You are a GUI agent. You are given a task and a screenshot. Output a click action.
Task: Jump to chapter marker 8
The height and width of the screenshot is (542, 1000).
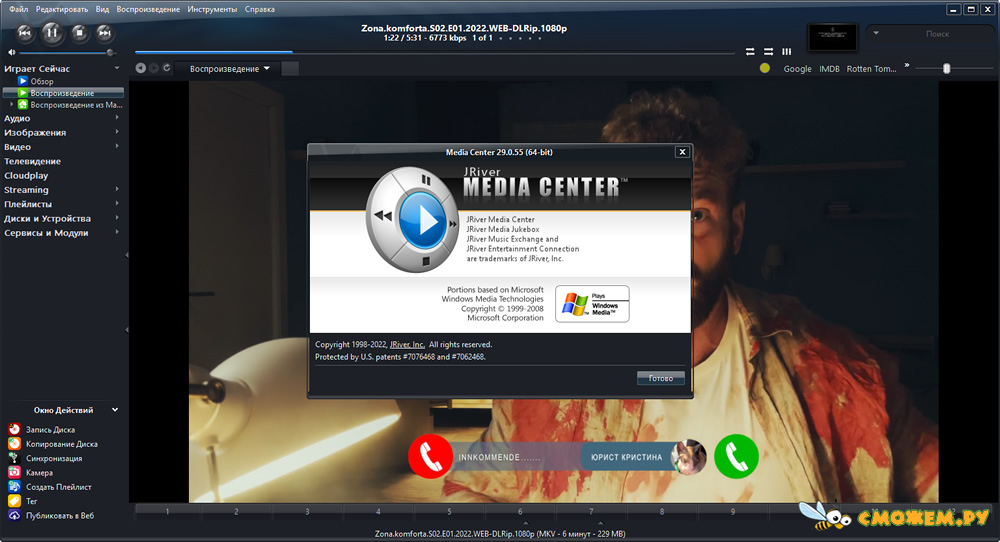662,511
